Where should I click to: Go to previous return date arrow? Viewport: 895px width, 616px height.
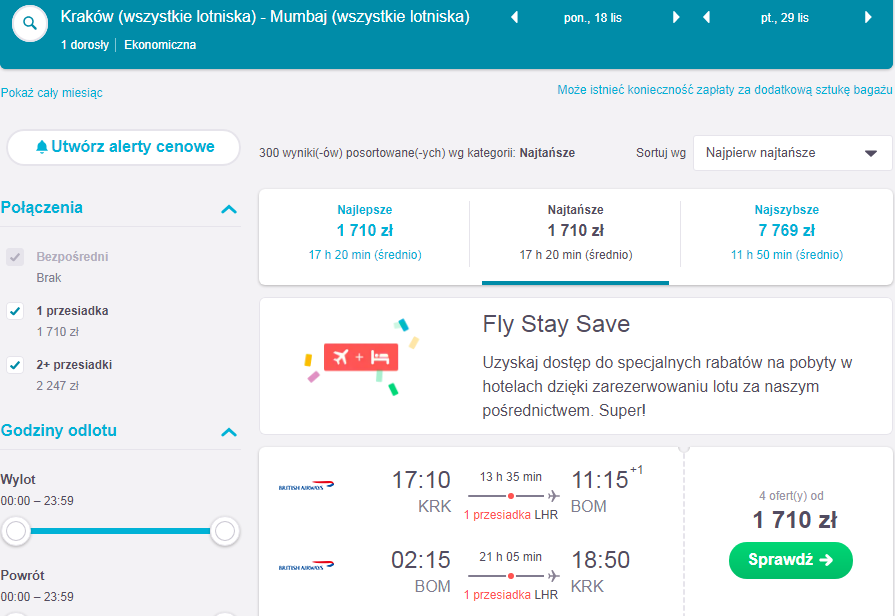click(706, 18)
